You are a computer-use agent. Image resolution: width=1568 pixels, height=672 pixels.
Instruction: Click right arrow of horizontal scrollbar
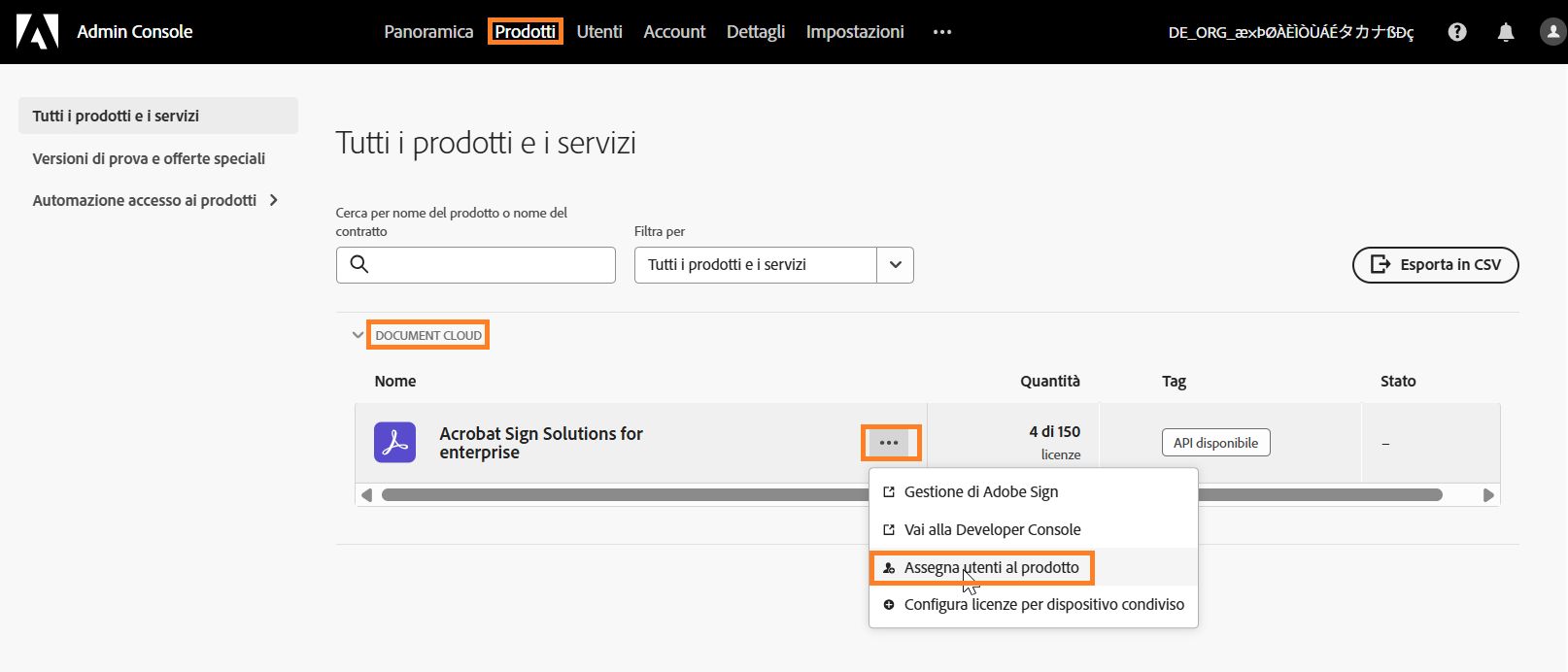tap(1488, 495)
